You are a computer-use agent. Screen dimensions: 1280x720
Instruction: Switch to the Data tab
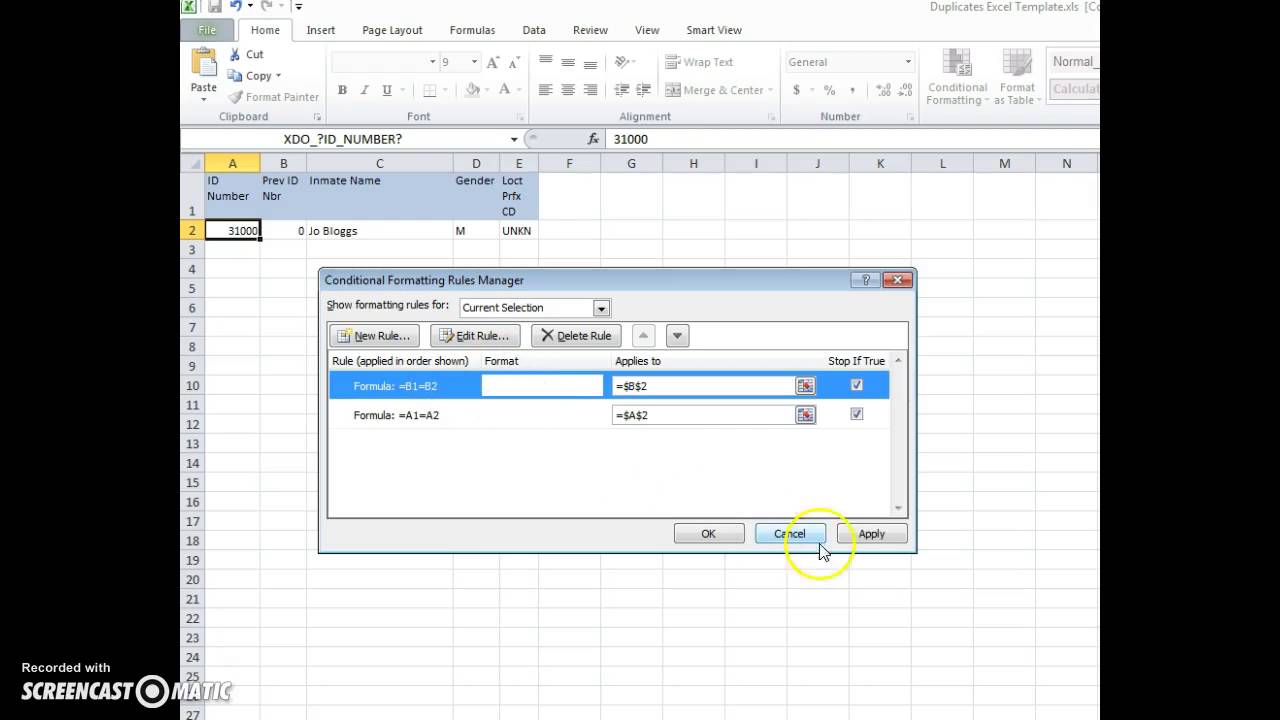point(534,30)
